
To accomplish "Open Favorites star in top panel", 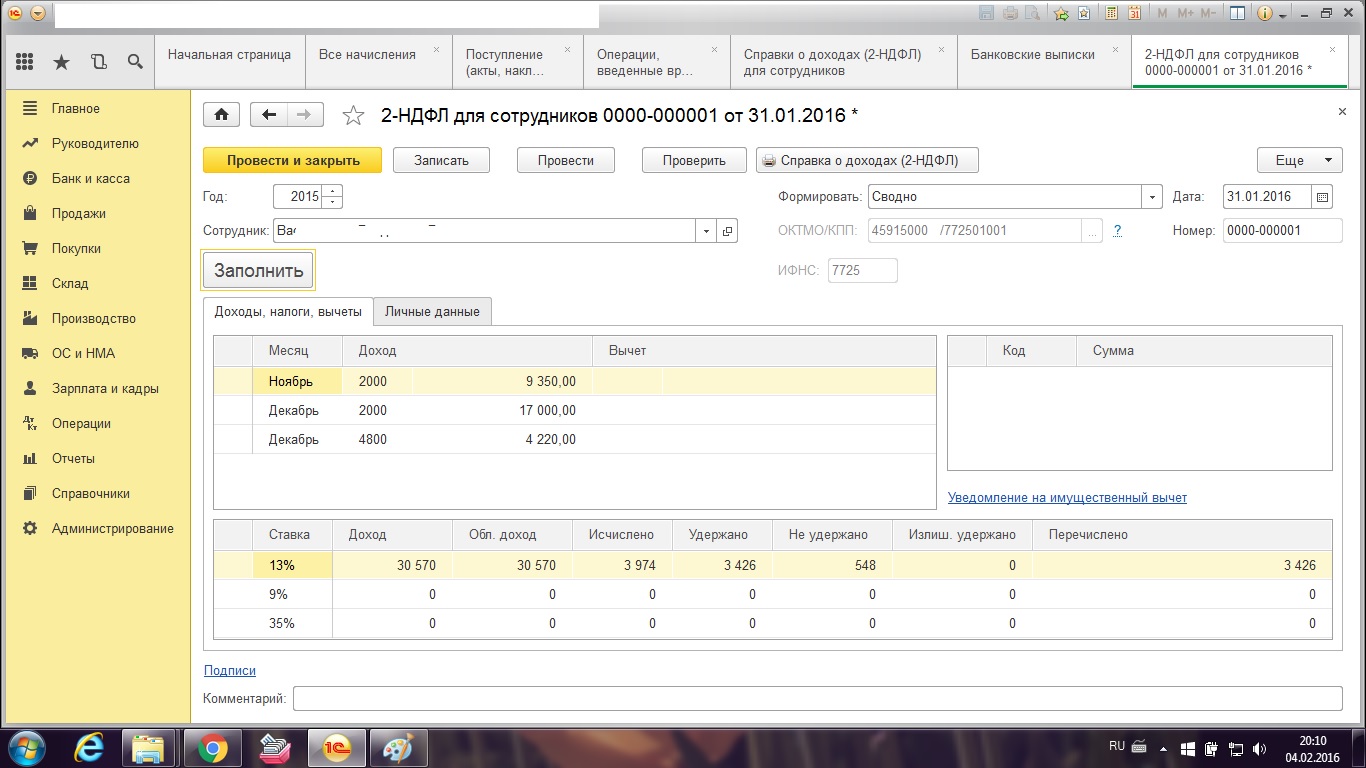I will [61, 62].
